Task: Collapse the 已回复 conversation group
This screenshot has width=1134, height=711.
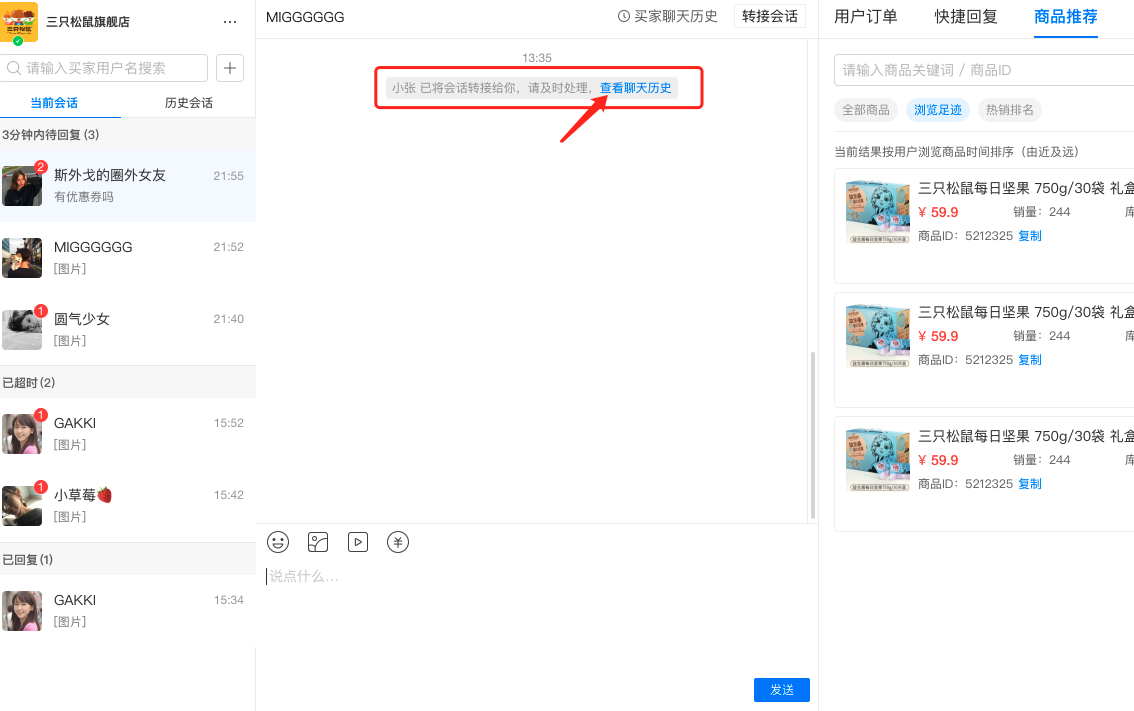Action: click(28, 559)
